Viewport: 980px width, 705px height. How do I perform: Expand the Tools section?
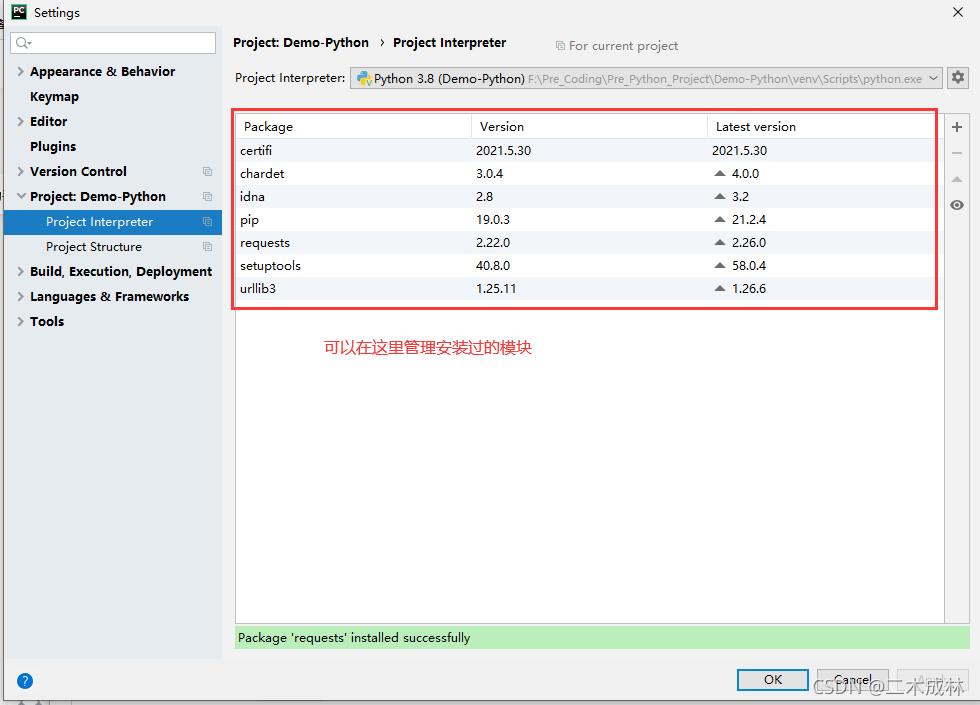pos(21,321)
